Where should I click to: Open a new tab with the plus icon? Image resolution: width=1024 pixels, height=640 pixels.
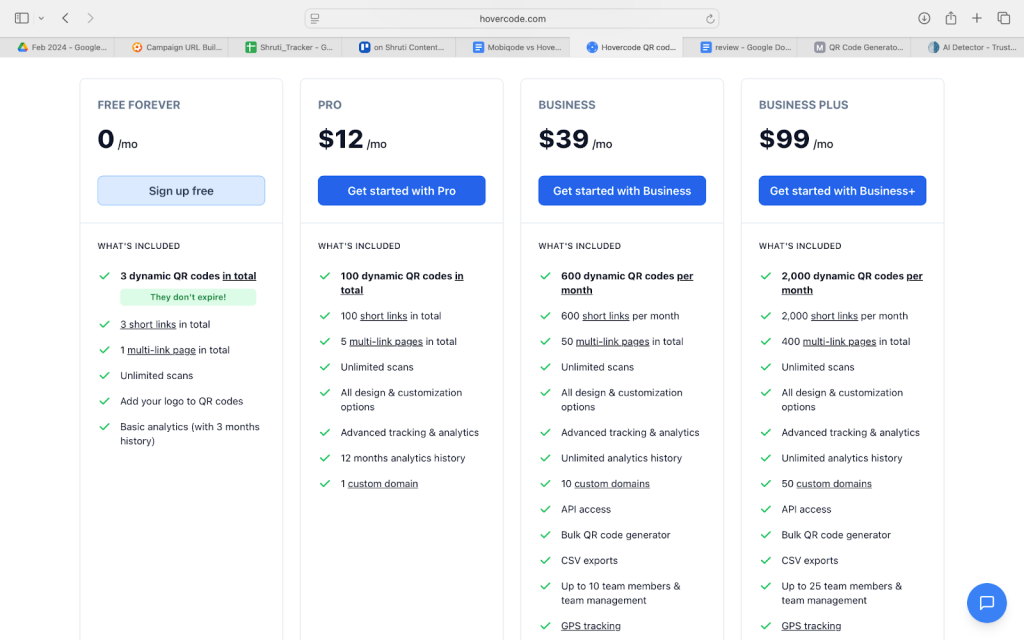coord(977,18)
